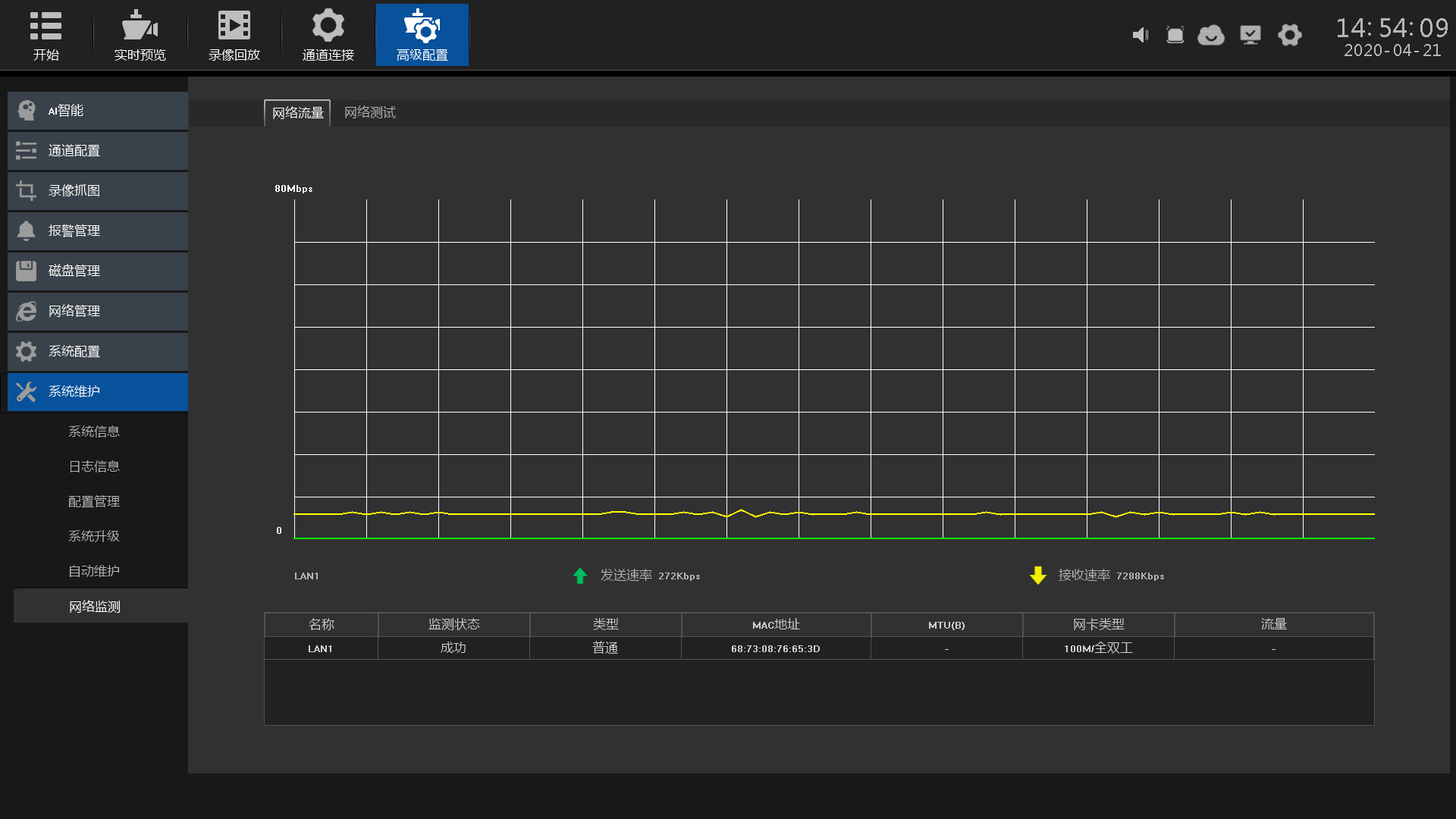Select 高级配置 advanced configuration
1456x819 pixels.
tap(422, 35)
